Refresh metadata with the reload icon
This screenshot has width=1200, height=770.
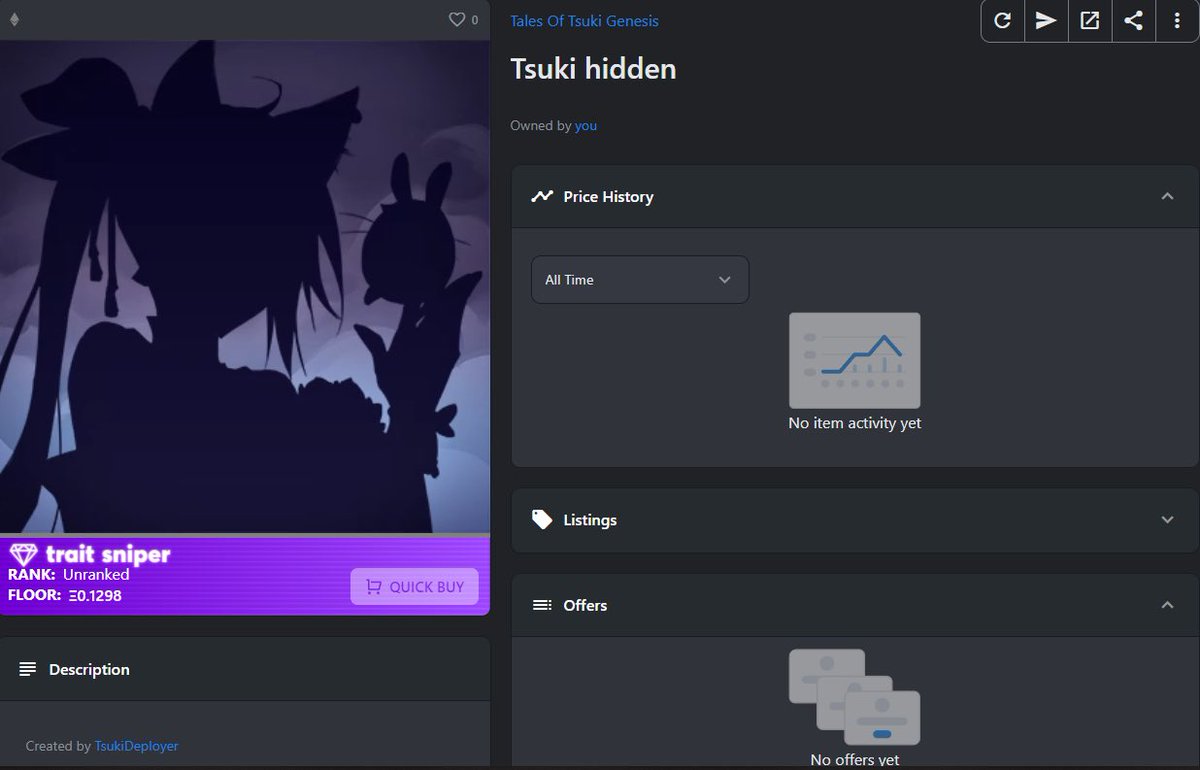(1002, 21)
